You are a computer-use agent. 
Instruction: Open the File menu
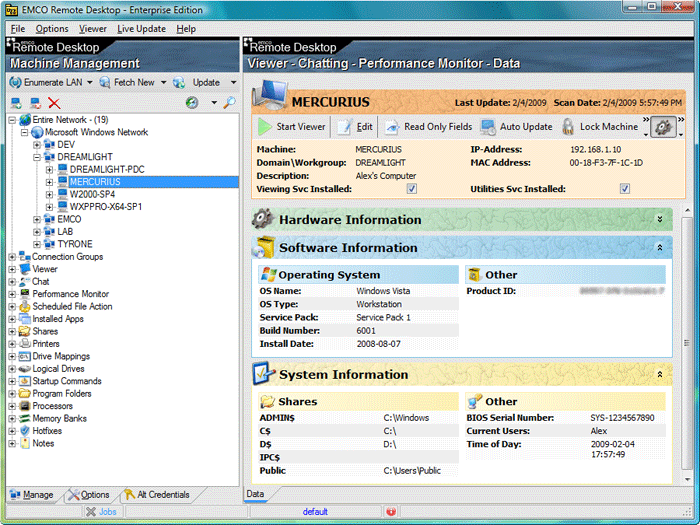17,29
